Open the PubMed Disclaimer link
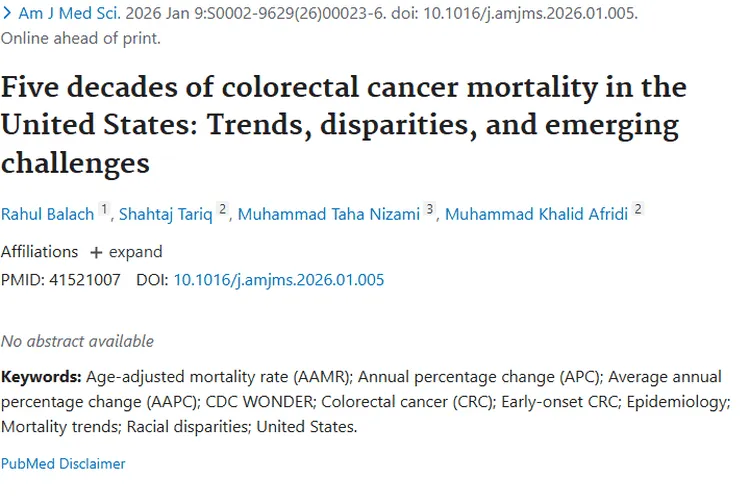The image size is (750, 500). (63, 464)
